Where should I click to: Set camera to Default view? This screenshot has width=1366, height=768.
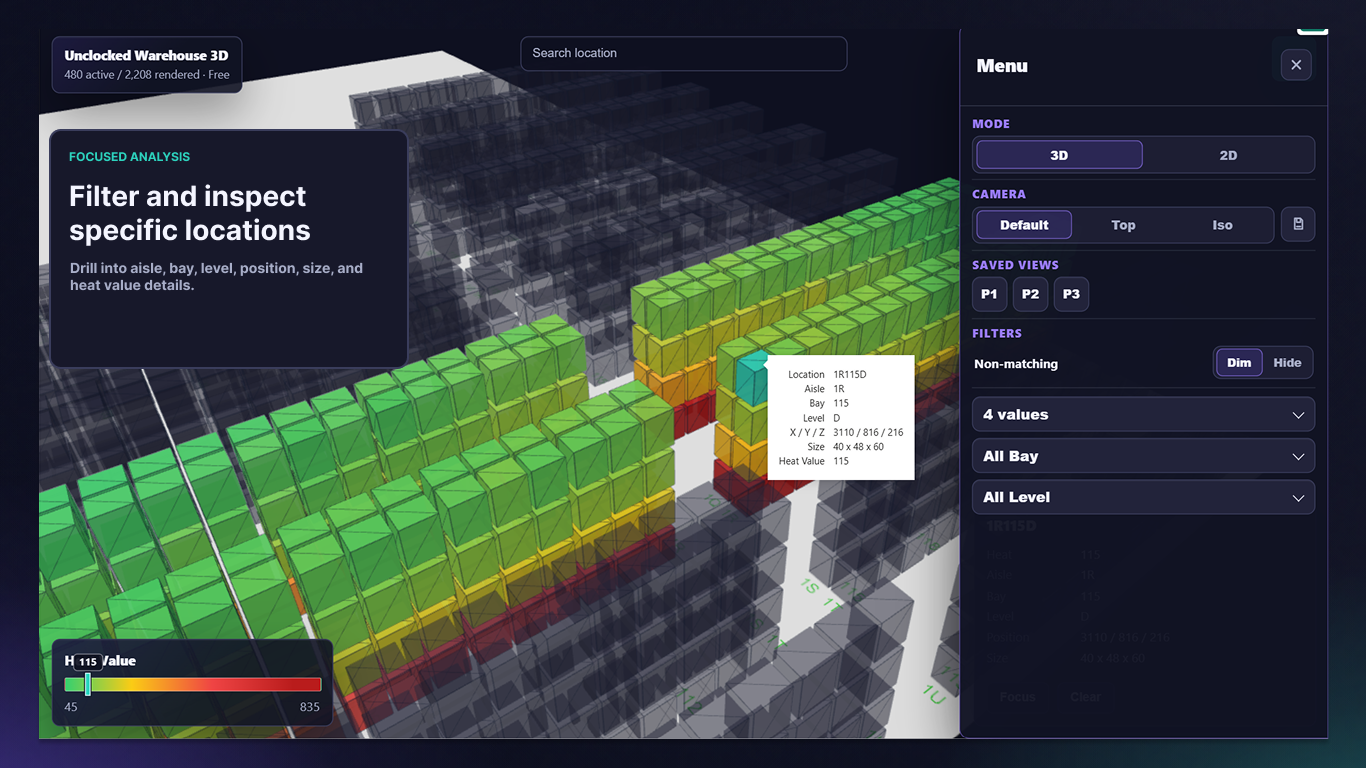click(x=1024, y=225)
